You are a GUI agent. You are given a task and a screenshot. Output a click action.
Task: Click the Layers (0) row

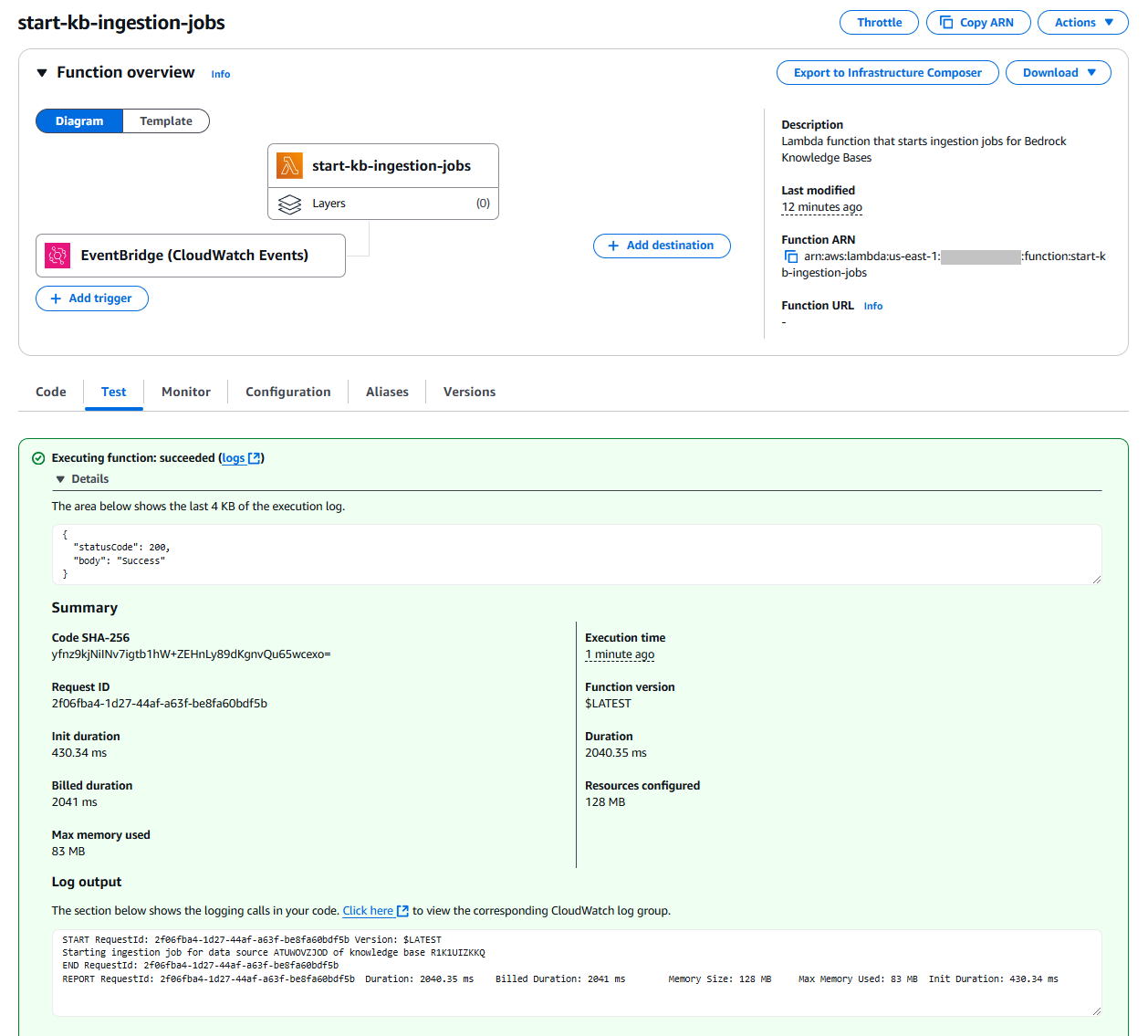pos(383,204)
